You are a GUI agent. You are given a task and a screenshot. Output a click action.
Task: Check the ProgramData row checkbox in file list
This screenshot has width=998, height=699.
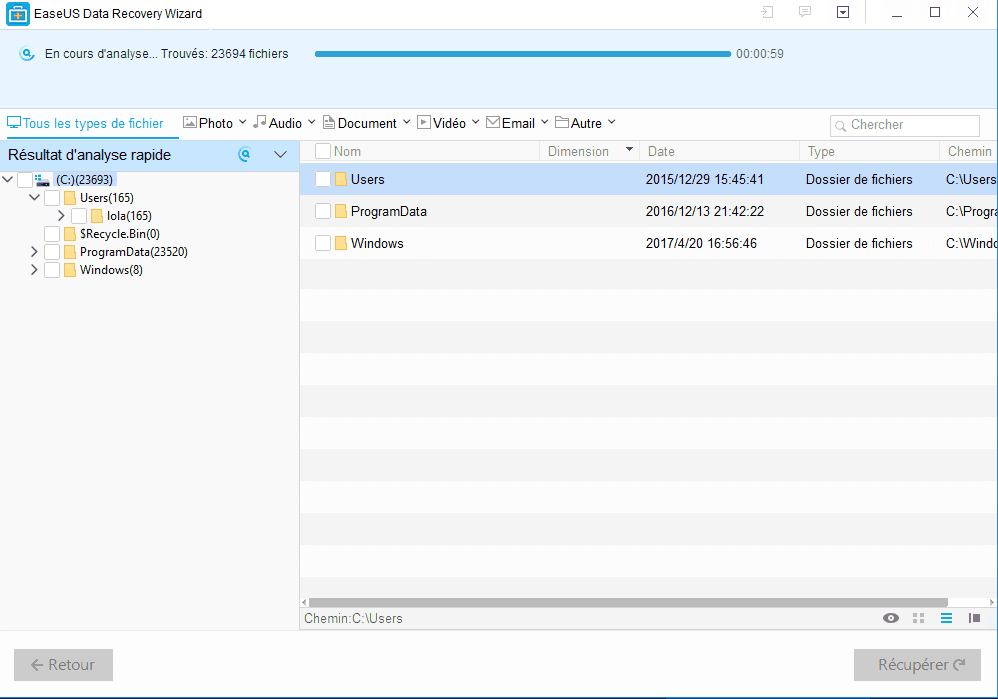pos(323,211)
